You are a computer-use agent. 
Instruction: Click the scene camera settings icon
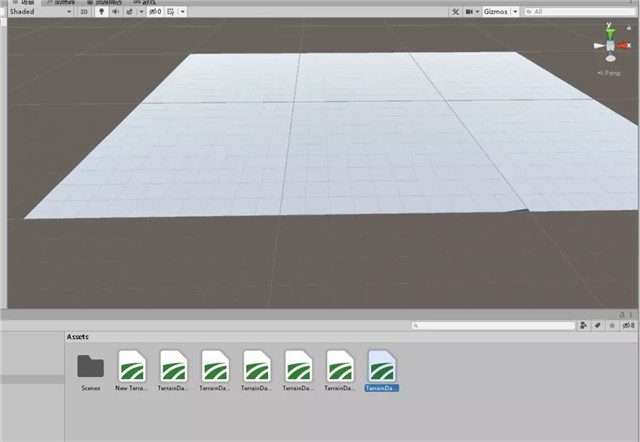pos(474,12)
